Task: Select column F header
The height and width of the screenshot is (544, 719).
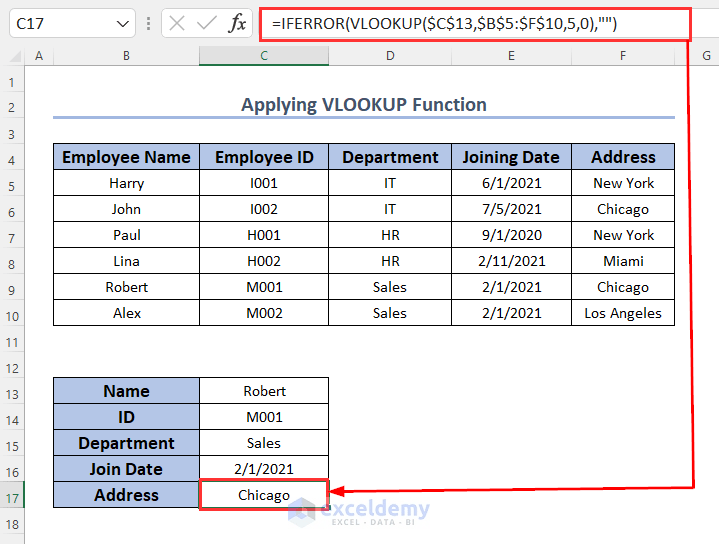Action: click(623, 56)
